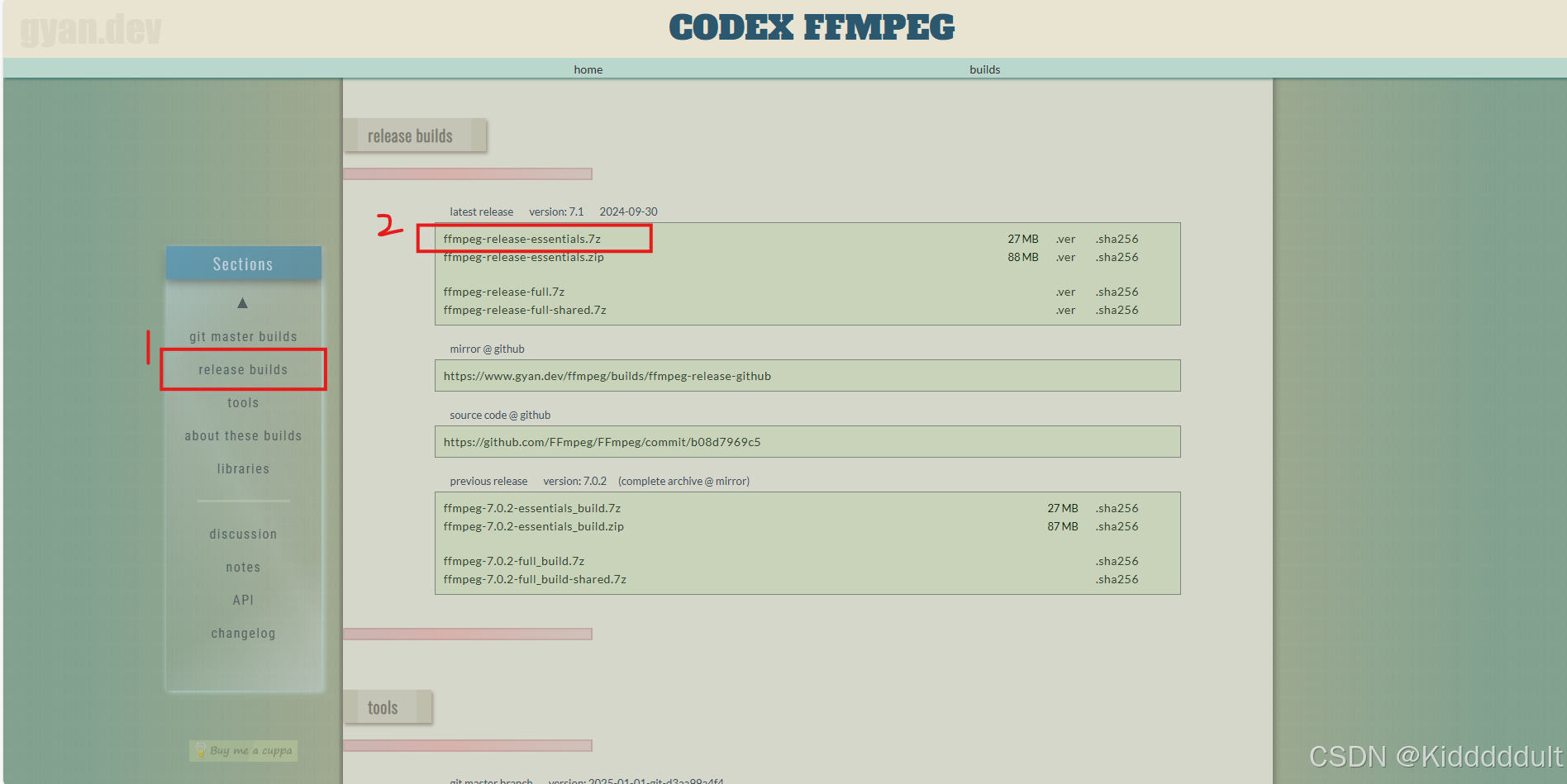The image size is (1567, 784).
Task: Open the github mirror URL link
Action: 607,376
